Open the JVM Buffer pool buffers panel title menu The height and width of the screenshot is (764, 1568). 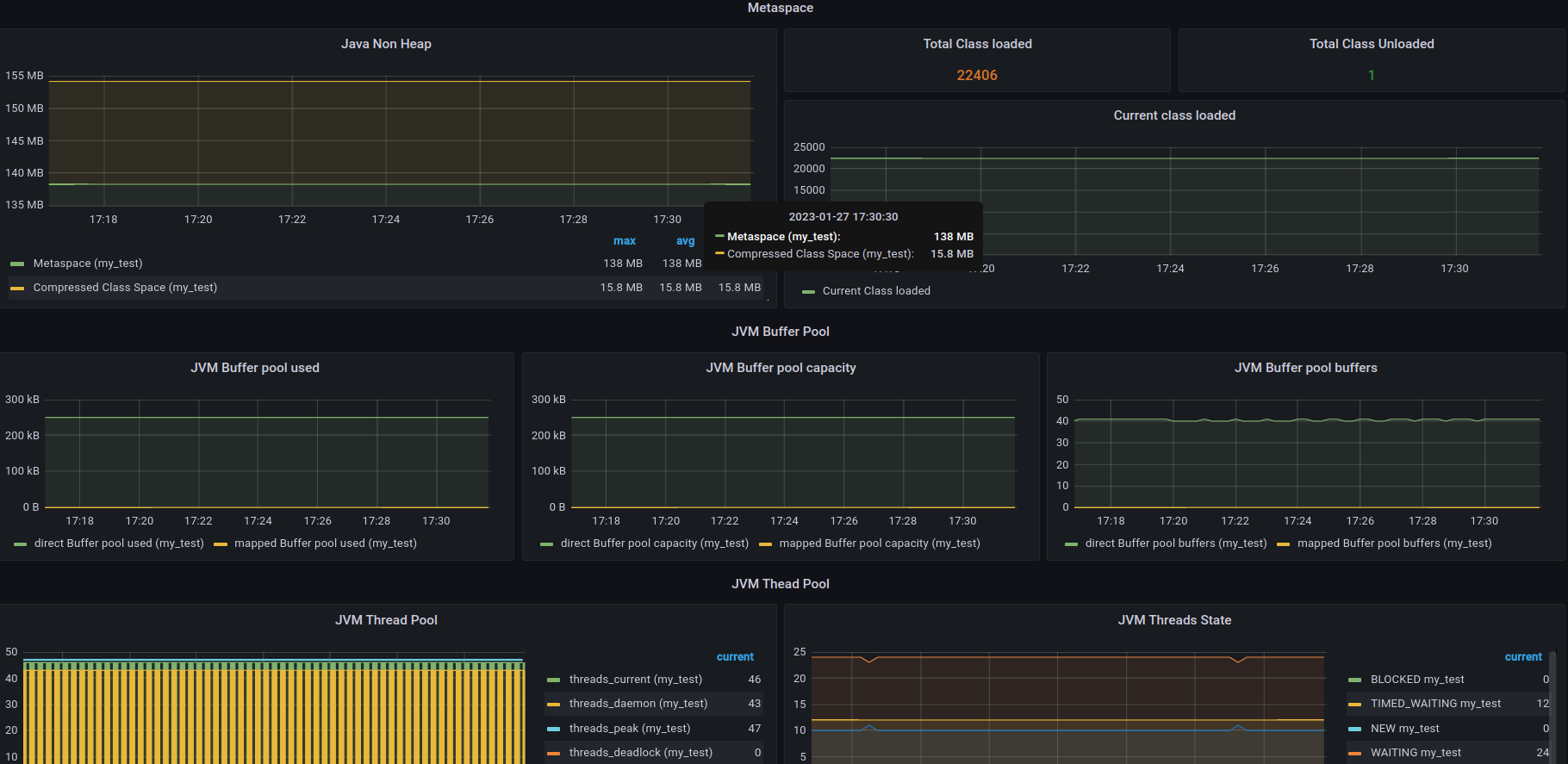(1305, 368)
